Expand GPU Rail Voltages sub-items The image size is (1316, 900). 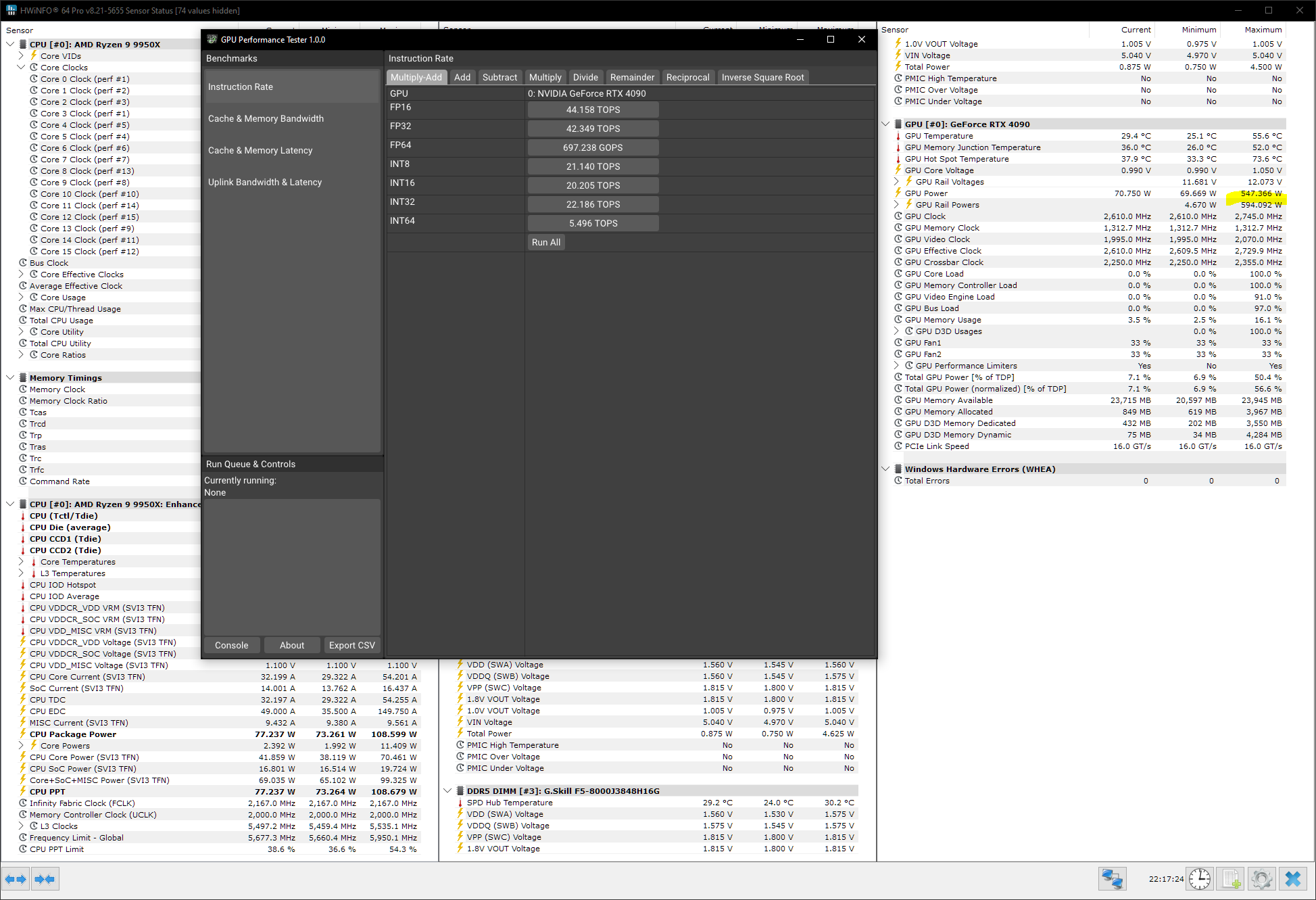point(896,182)
